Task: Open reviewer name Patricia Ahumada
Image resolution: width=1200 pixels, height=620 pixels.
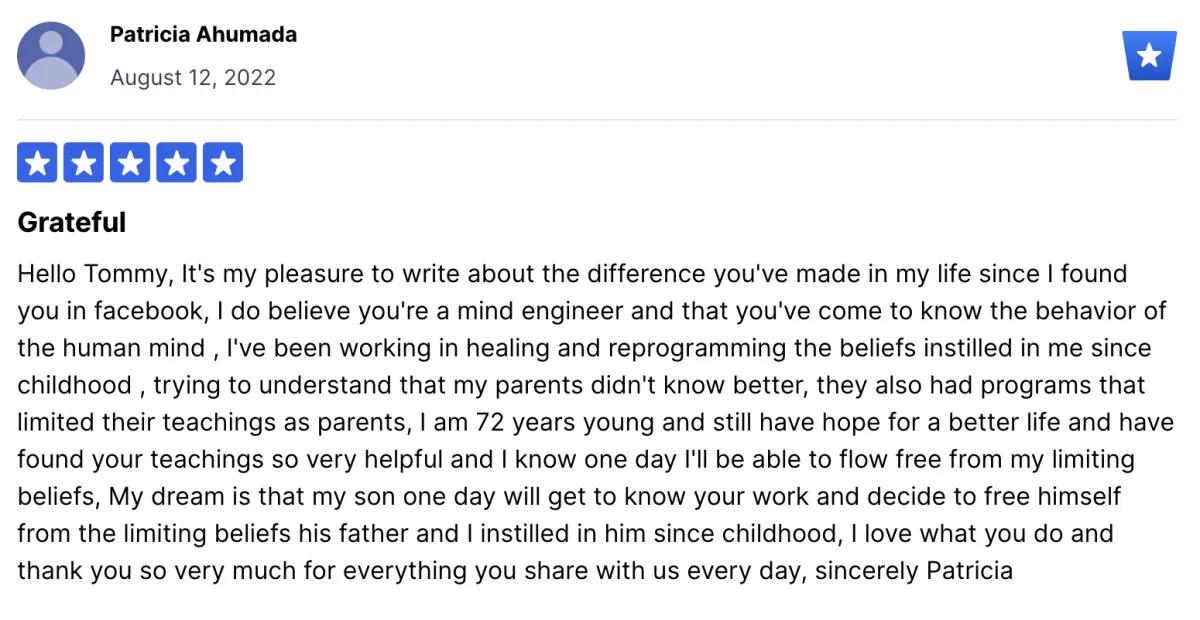Action: [x=203, y=34]
